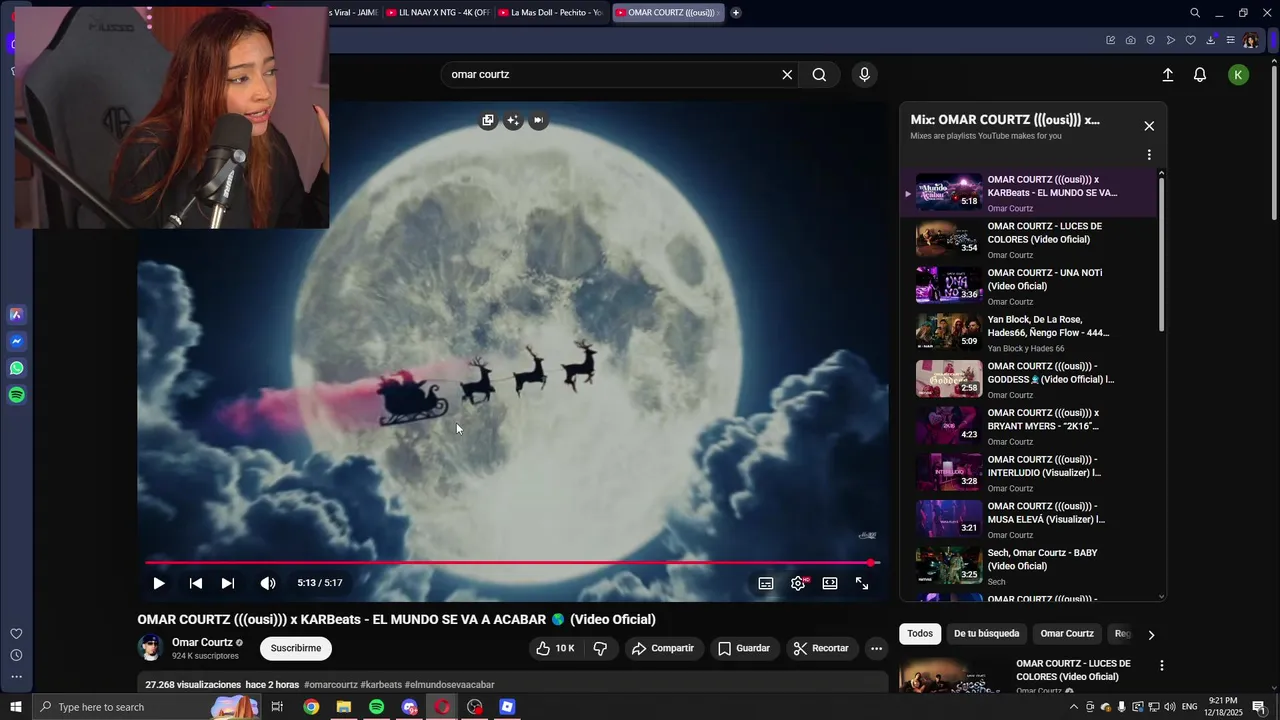Click the sparkle icon over the video

click(x=513, y=120)
